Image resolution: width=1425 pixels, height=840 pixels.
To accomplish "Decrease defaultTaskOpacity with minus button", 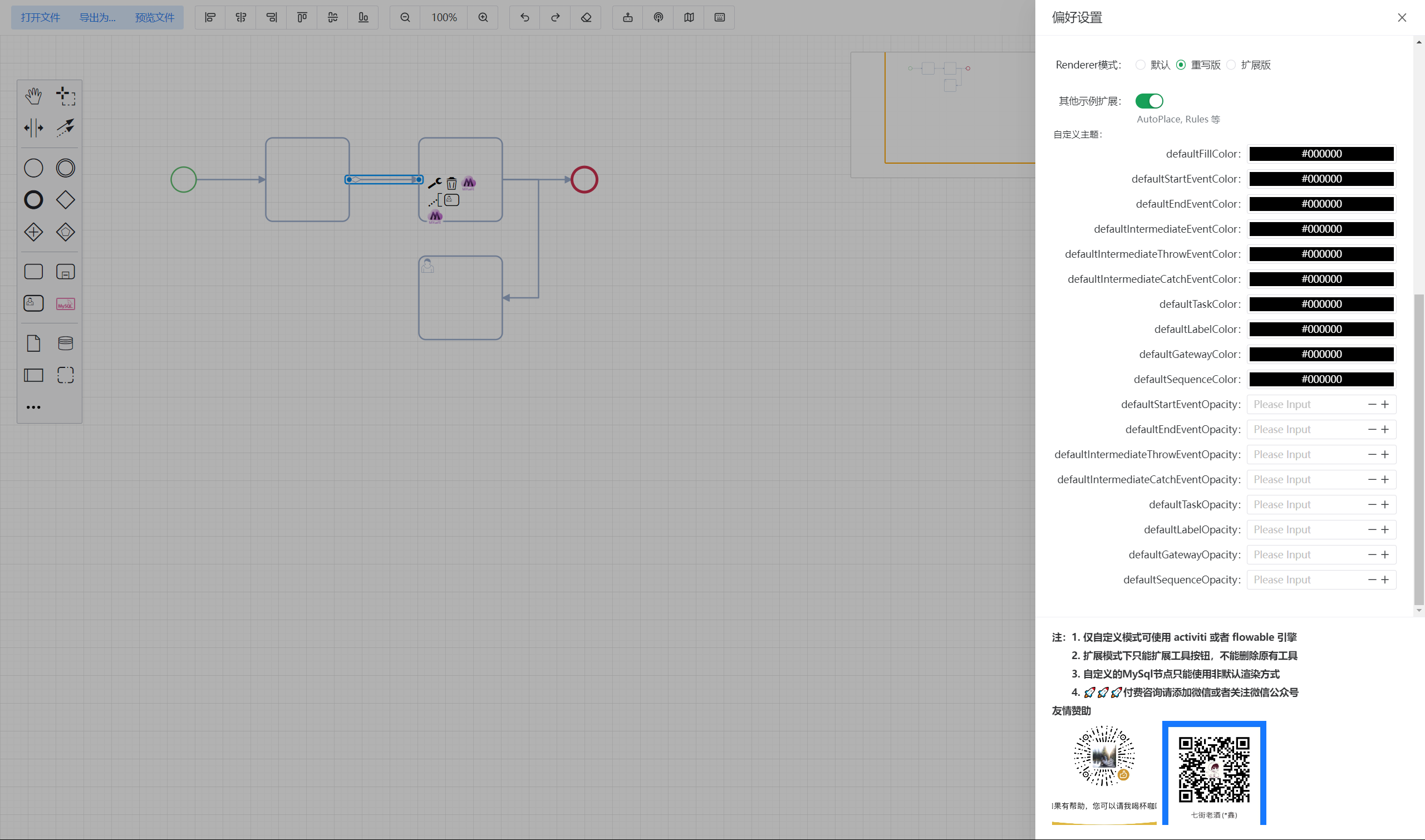I will [1372, 505].
